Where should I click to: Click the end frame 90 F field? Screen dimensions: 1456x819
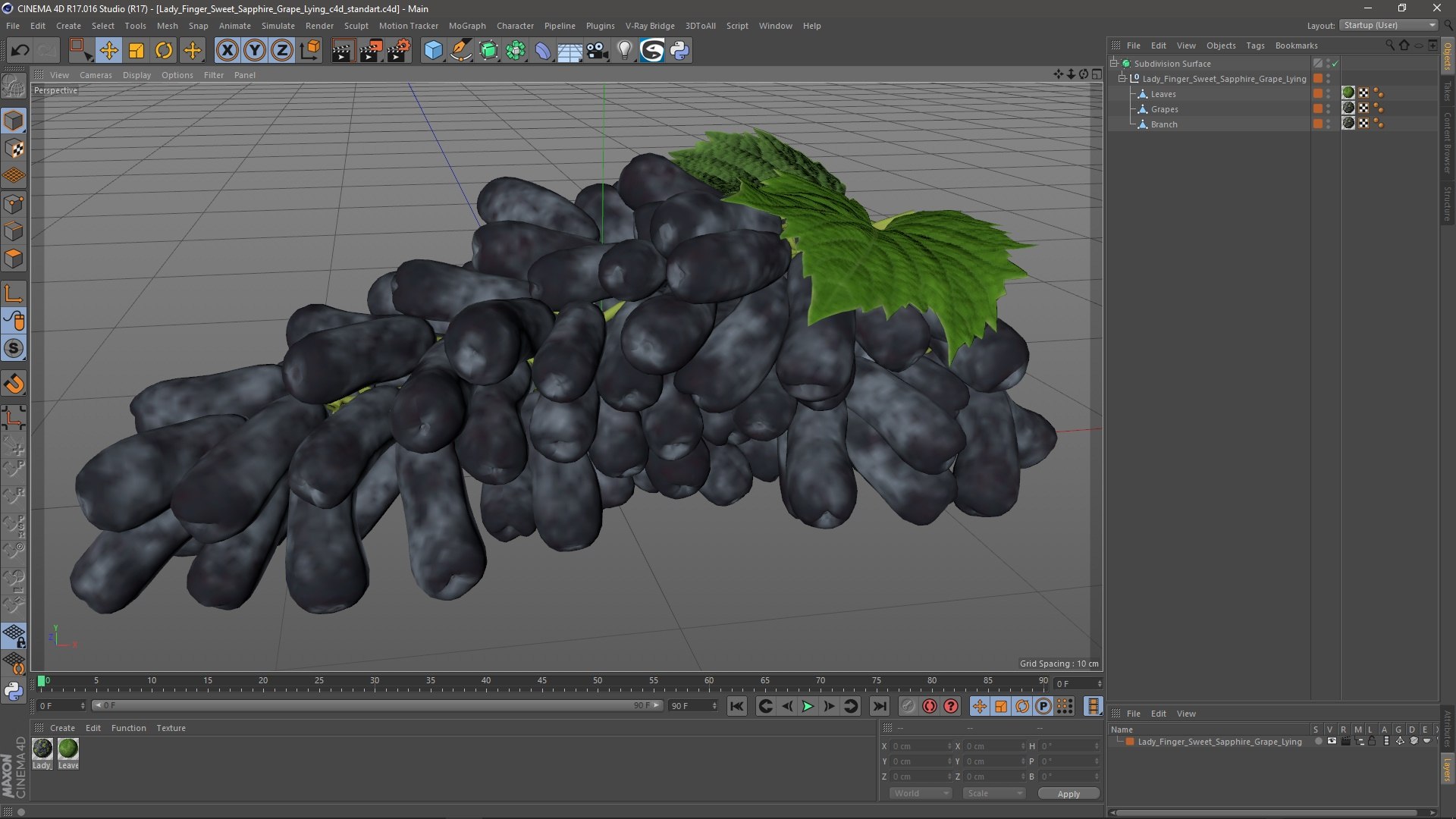tap(692, 706)
